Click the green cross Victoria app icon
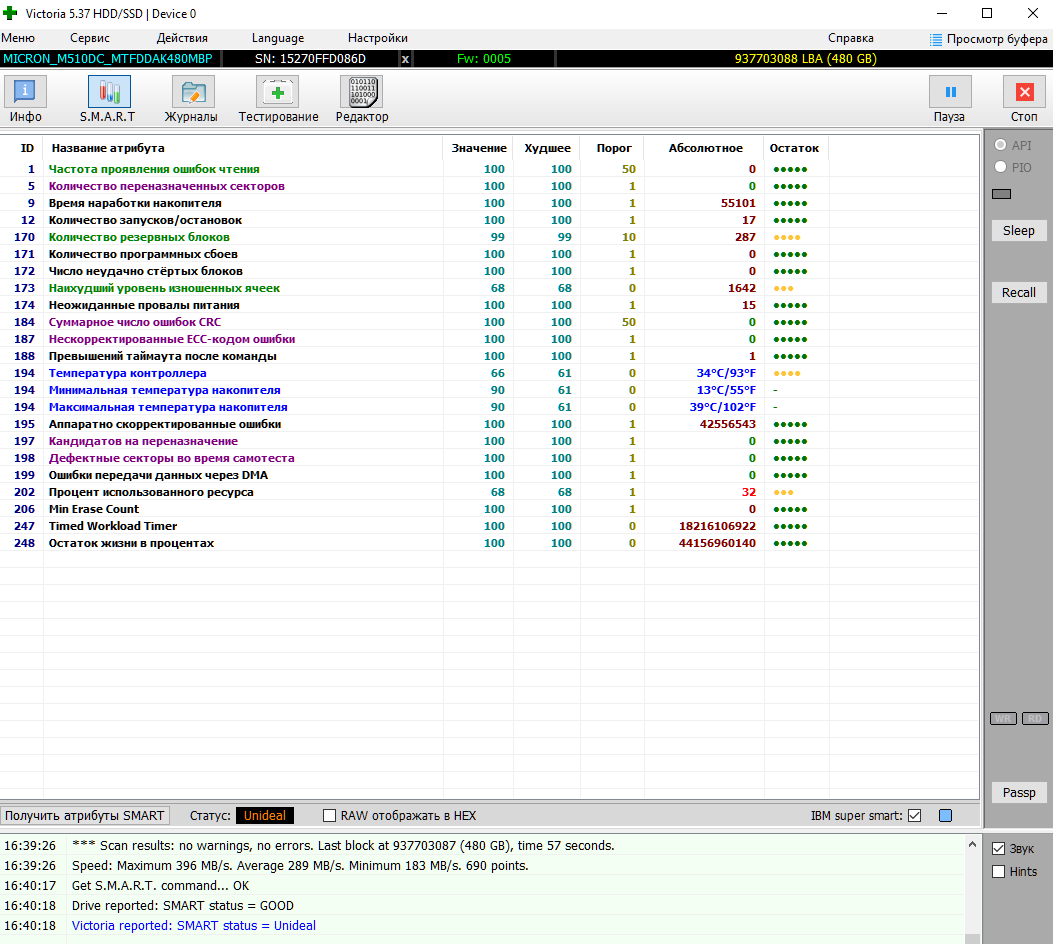This screenshot has width=1053, height=944. [10, 13]
